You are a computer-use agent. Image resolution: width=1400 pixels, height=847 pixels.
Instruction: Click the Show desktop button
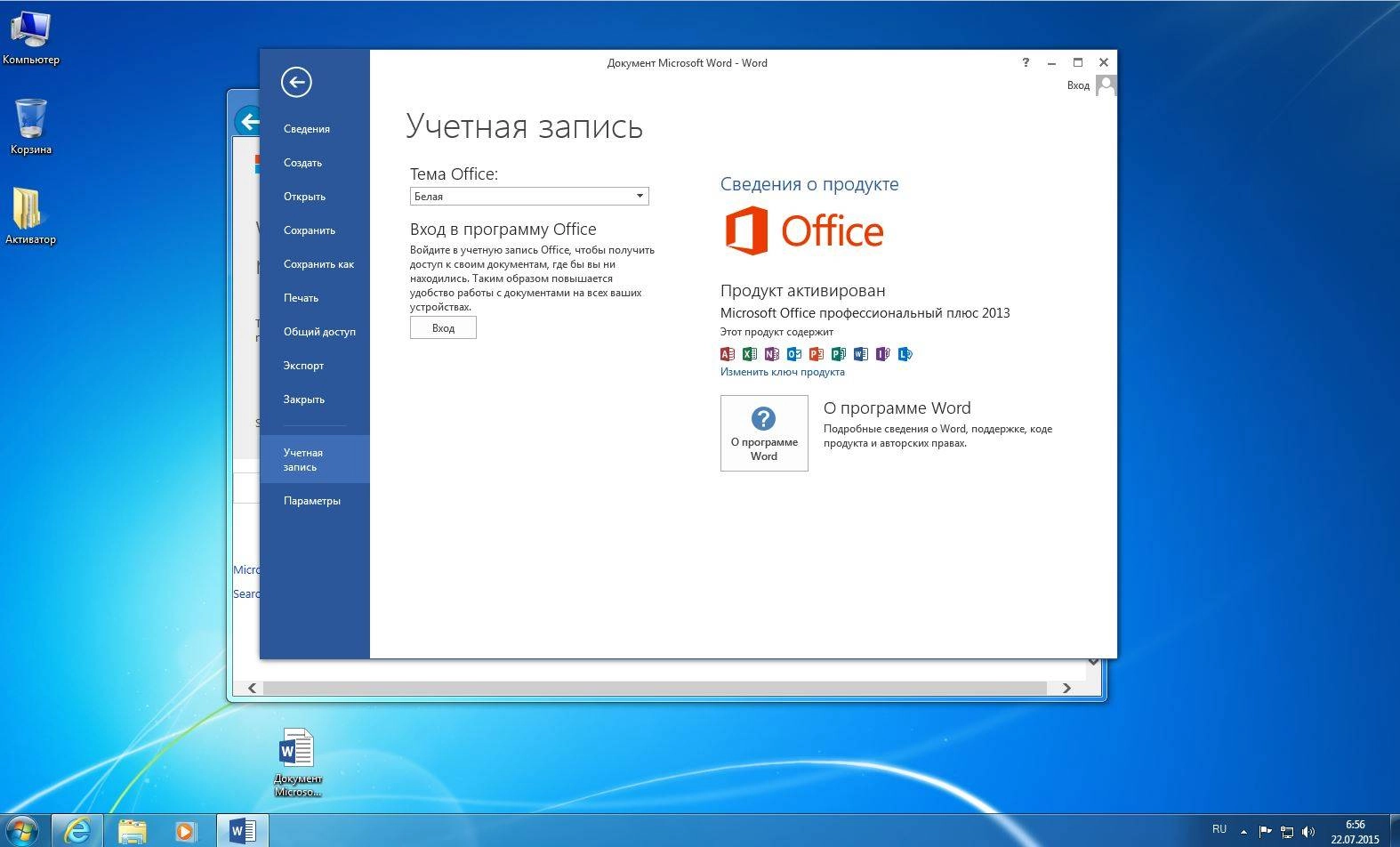pos(1394,831)
